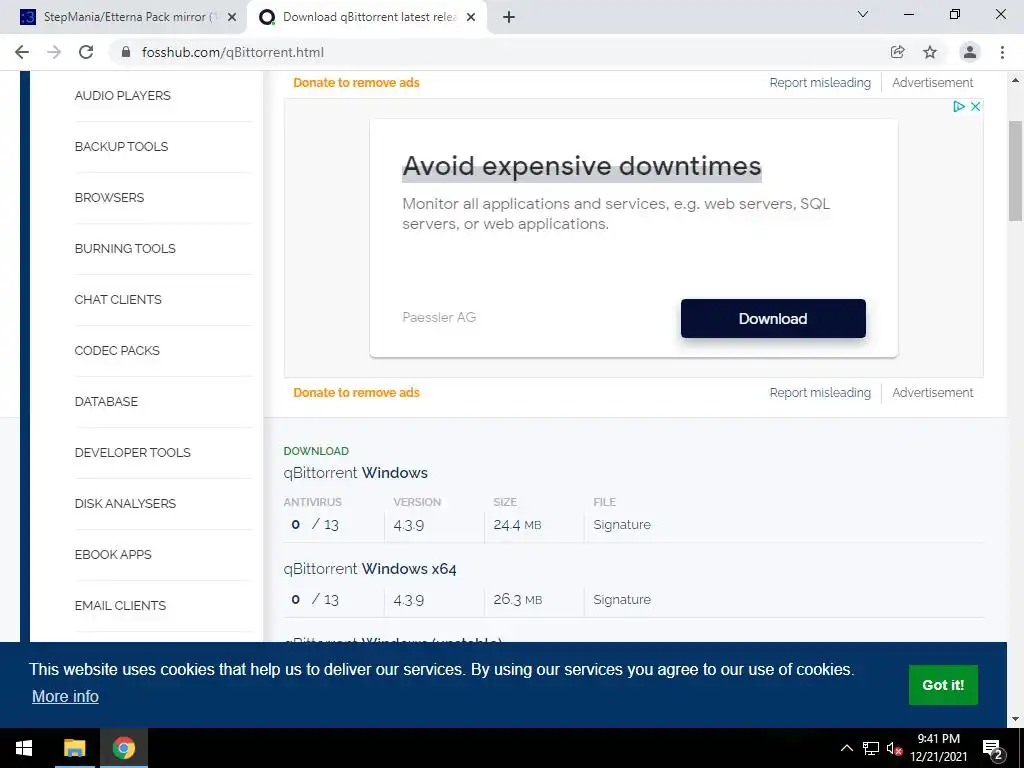This screenshot has width=1024, height=768.
Task: Open the BACKUP TOOLS category
Action: click(x=121, y=146)
